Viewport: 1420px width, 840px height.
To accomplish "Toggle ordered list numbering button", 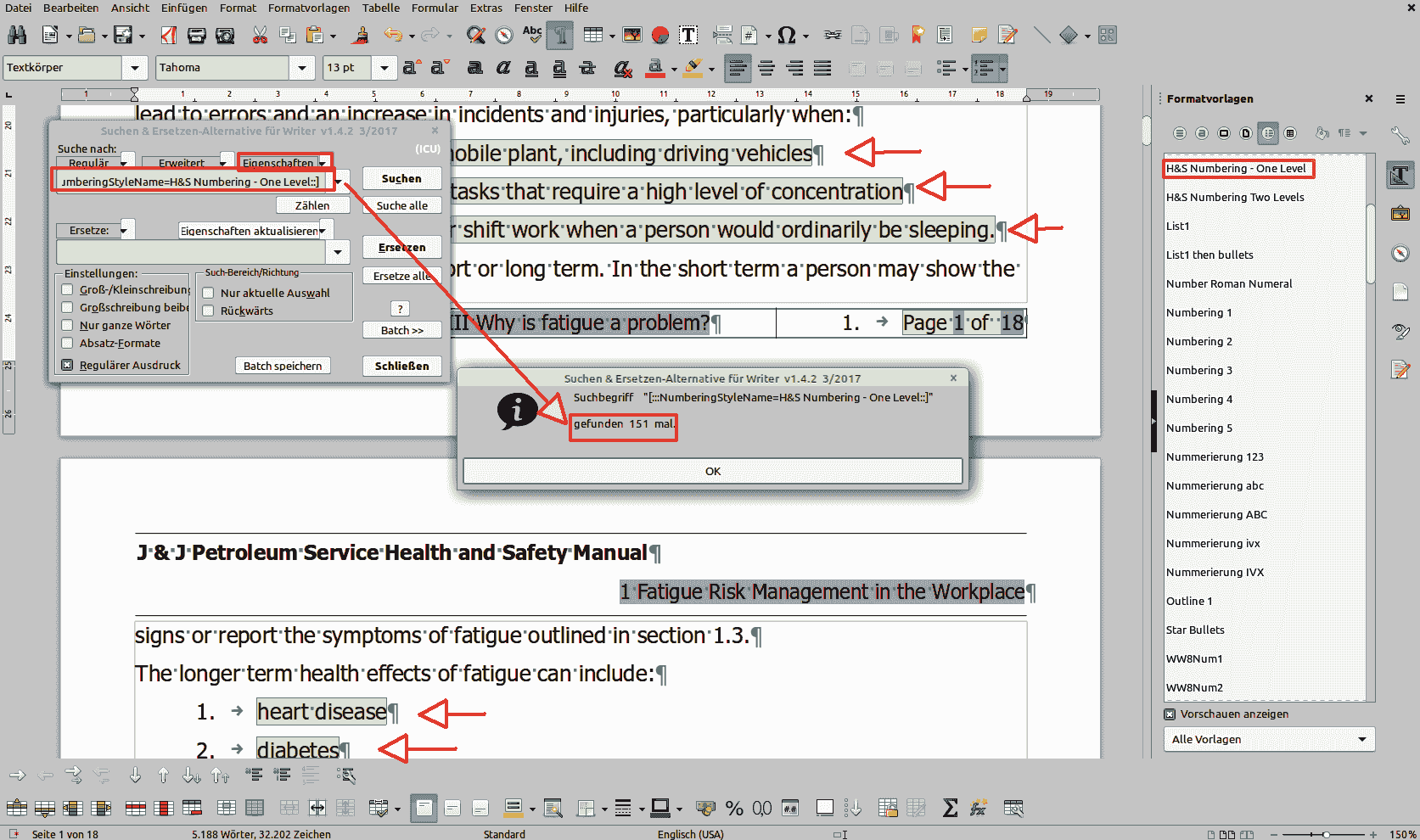I will [985, 68].
